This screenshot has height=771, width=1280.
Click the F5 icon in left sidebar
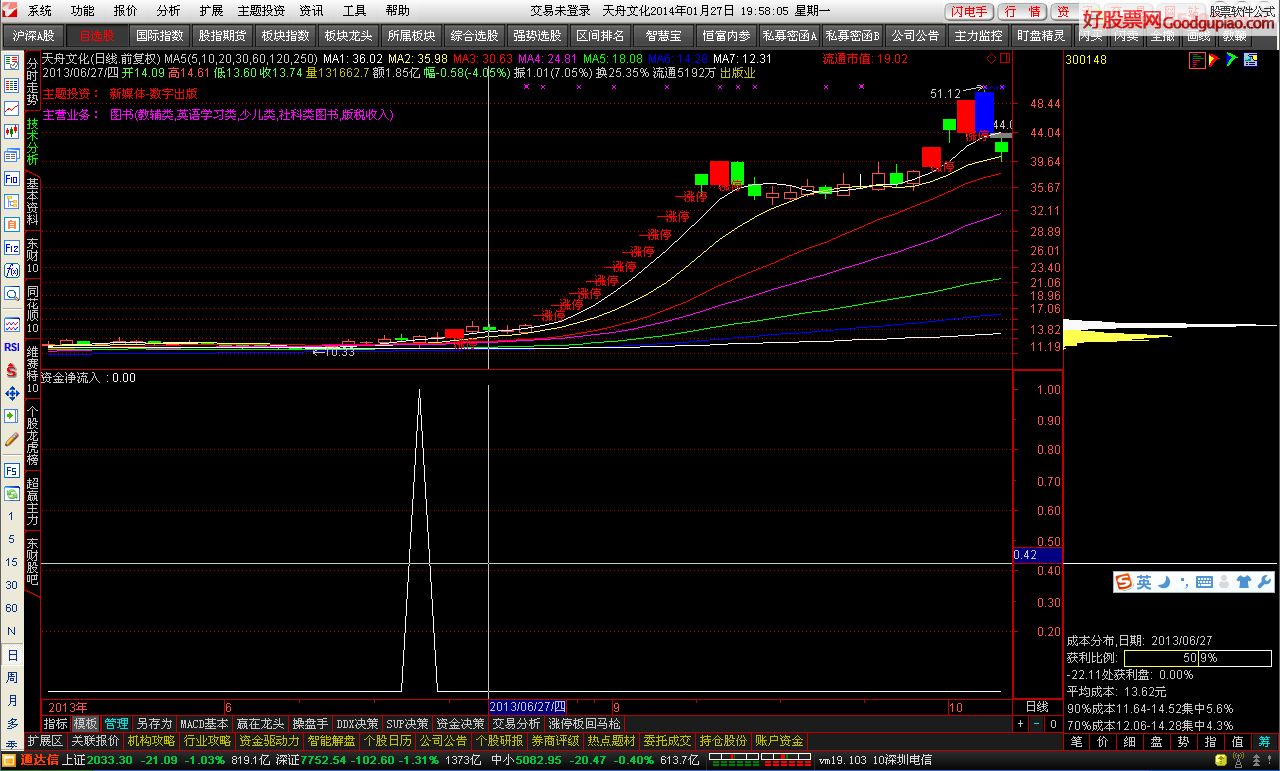pyautogui.click(x=11, y=470)
